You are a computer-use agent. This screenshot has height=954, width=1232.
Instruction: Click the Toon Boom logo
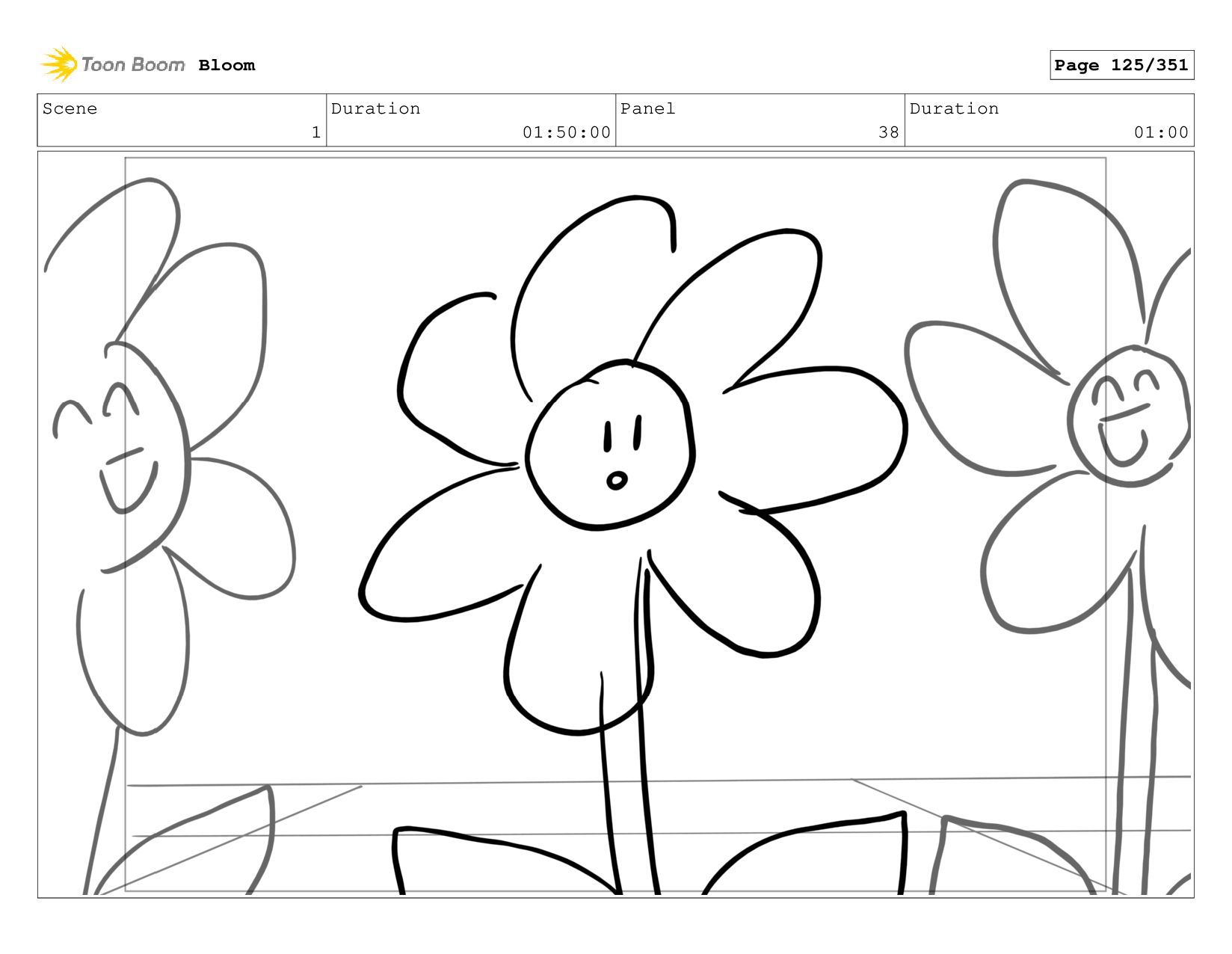(112, 64)
